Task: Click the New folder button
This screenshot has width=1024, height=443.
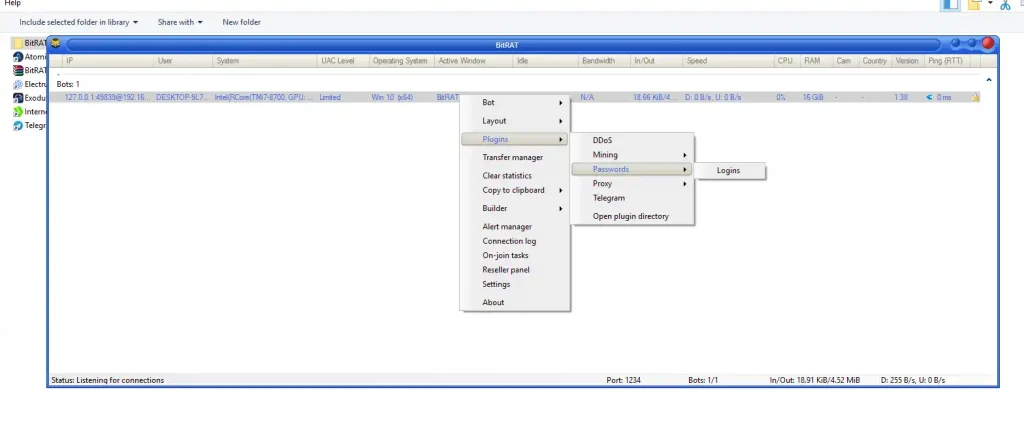Action: pos(241,22)
